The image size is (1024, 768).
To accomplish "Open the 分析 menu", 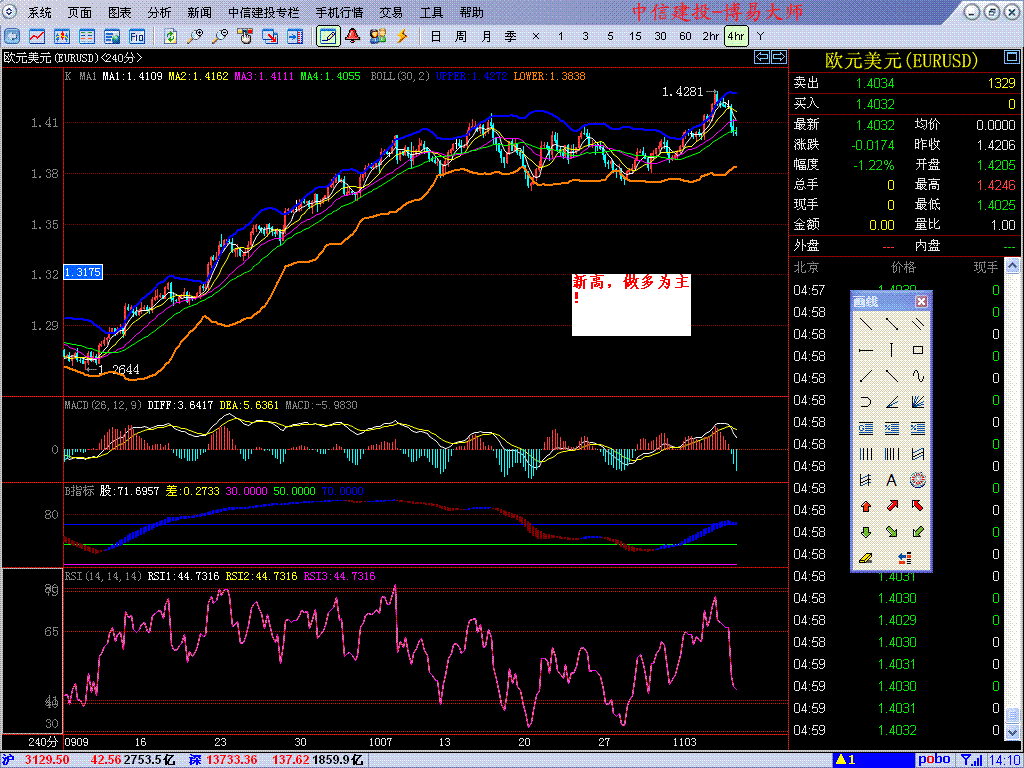I will coord(159,12).
